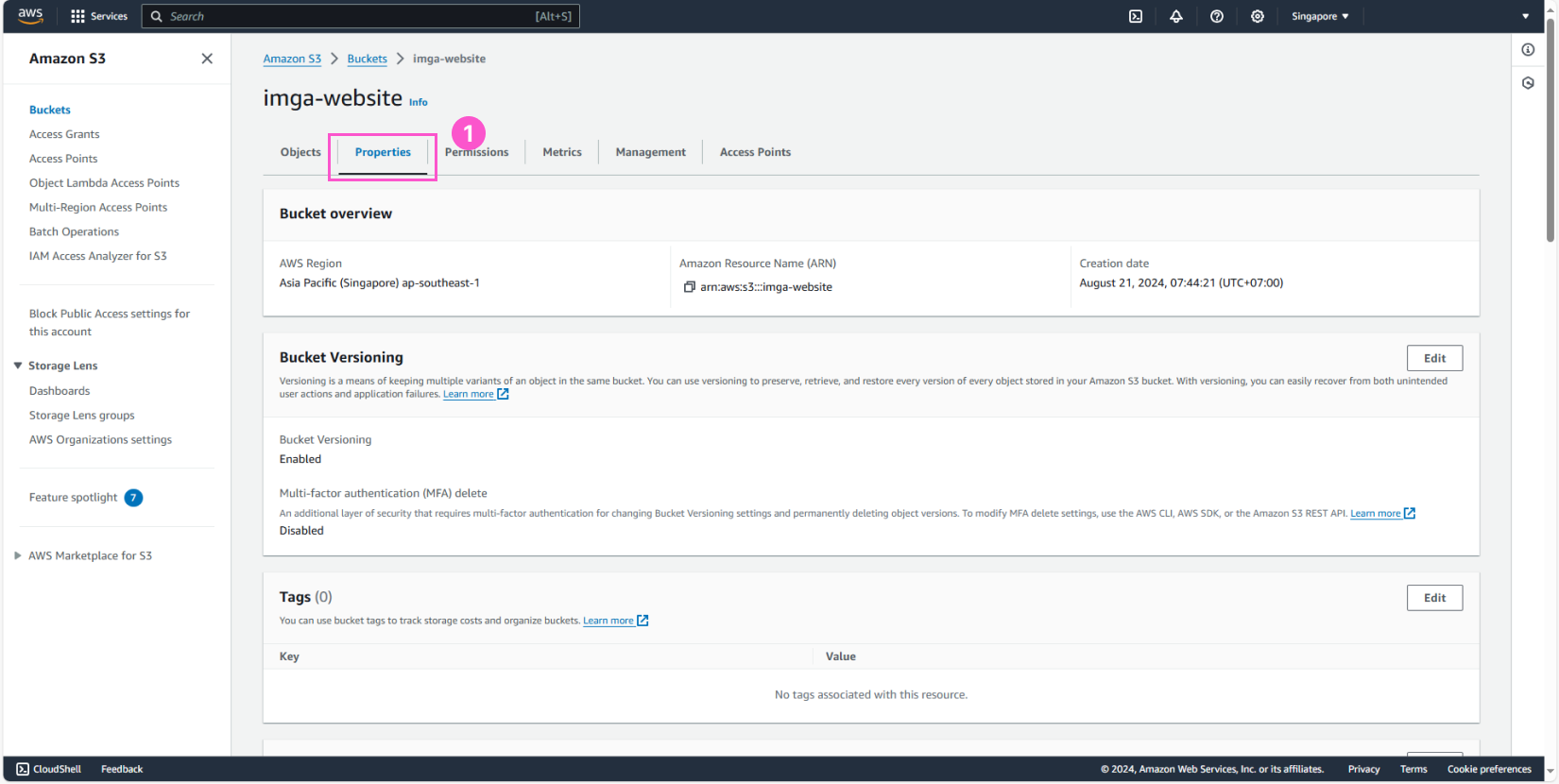
Task: Open the Singapore region dropdown
Action: [1320, 16]
